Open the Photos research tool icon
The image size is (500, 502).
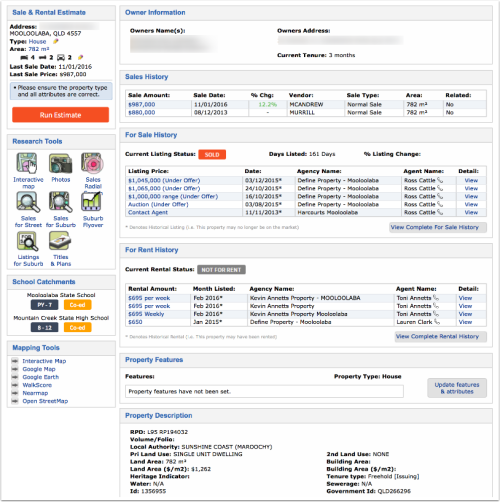pyautogui.click(x=61, y=163)
